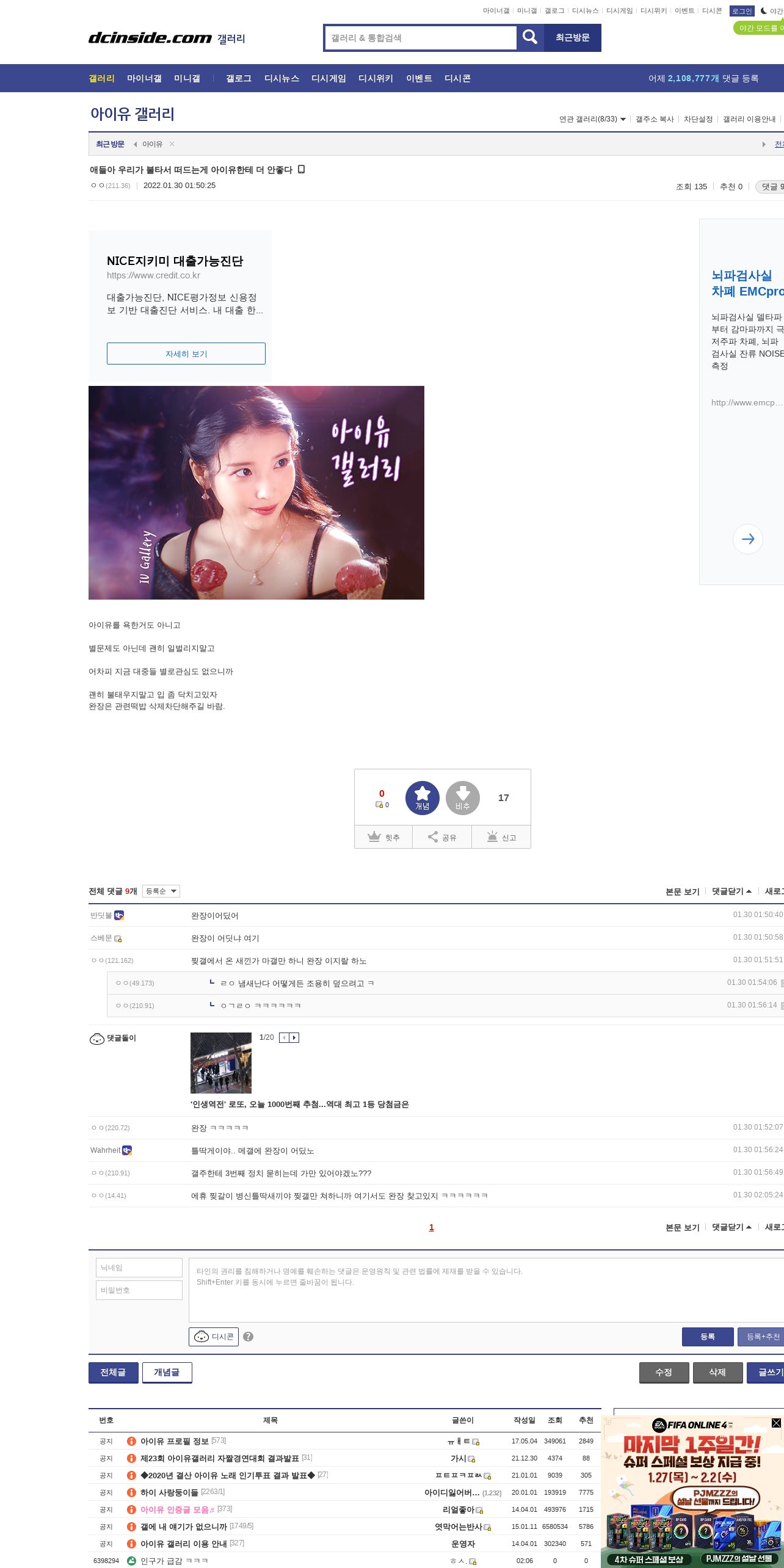784x1568 pixels.
Task: Close the 아이유 recent visit tag
Action: coord(172,144)
